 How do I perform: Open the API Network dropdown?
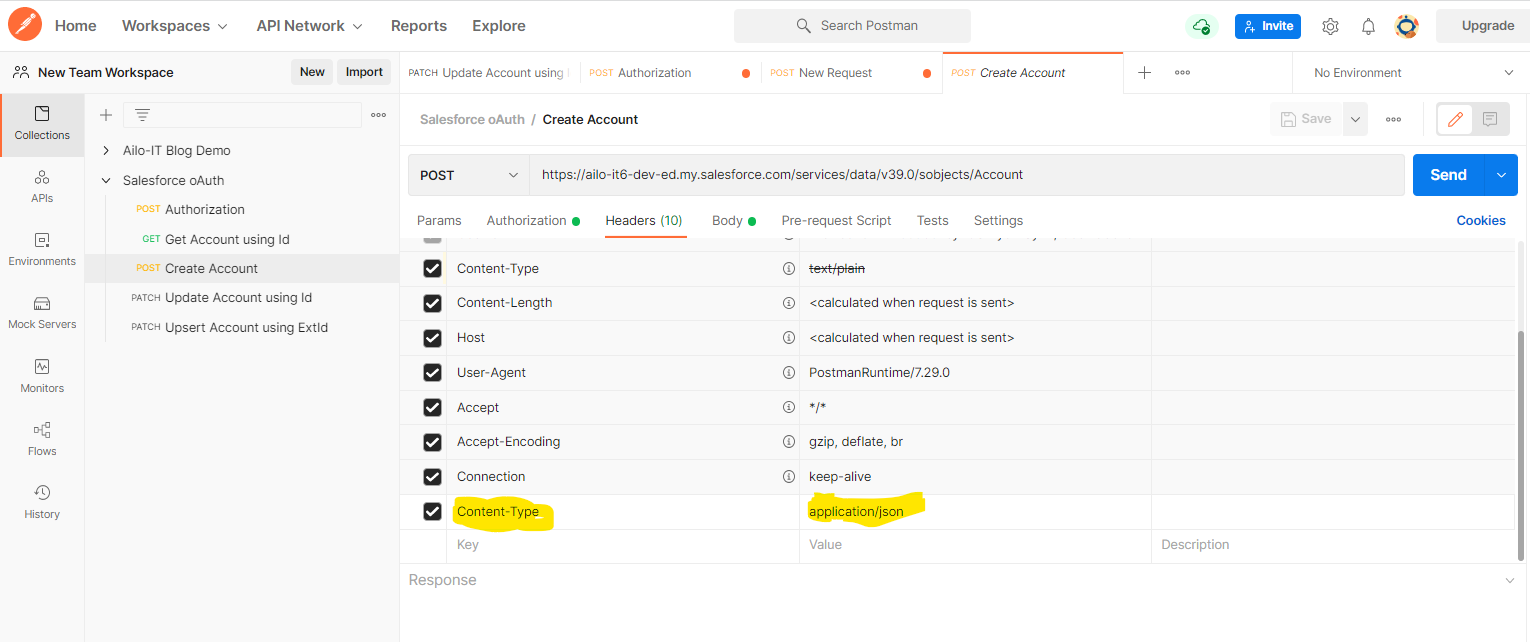309,26
